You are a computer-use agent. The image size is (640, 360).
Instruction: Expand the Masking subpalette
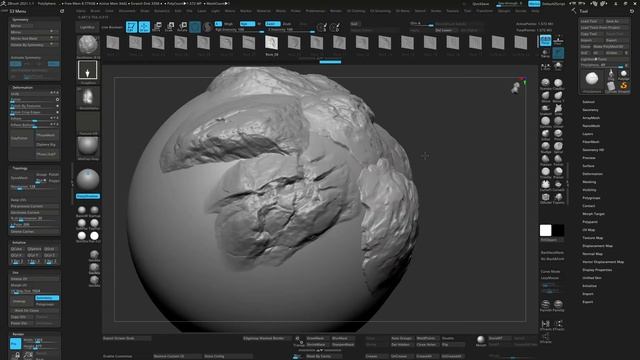pyautogui.click(x=589, y=182)
